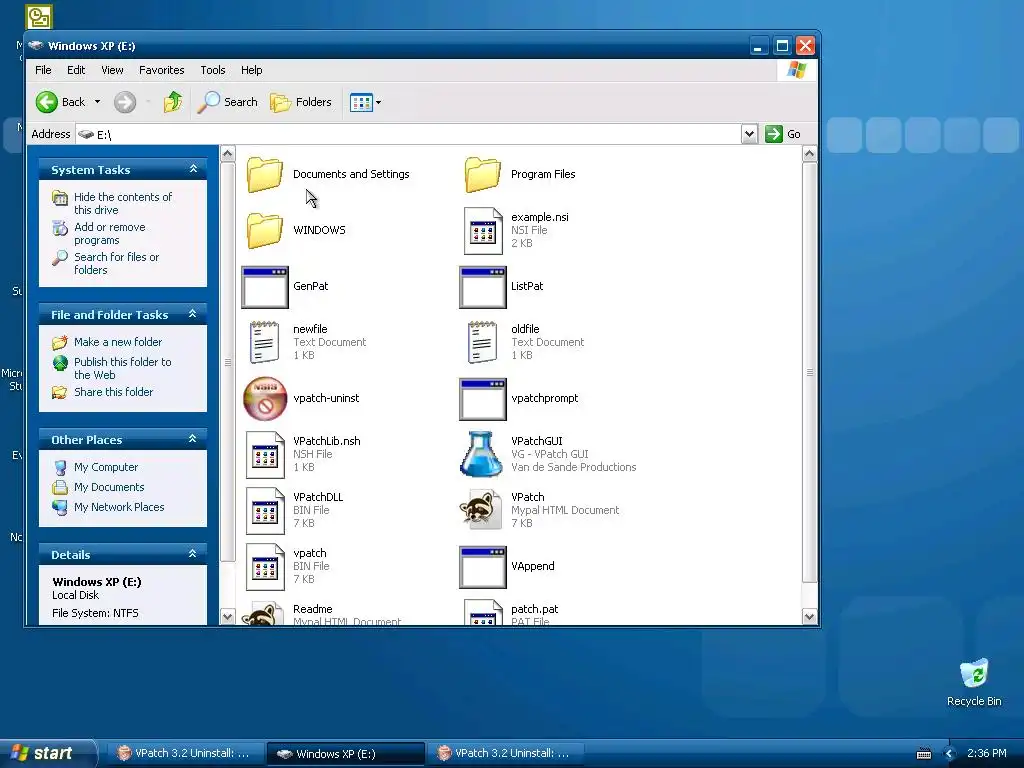The image size is (1024, 768).
Task: Click file list scroll down arrow
Action: (x=809, y=616)
